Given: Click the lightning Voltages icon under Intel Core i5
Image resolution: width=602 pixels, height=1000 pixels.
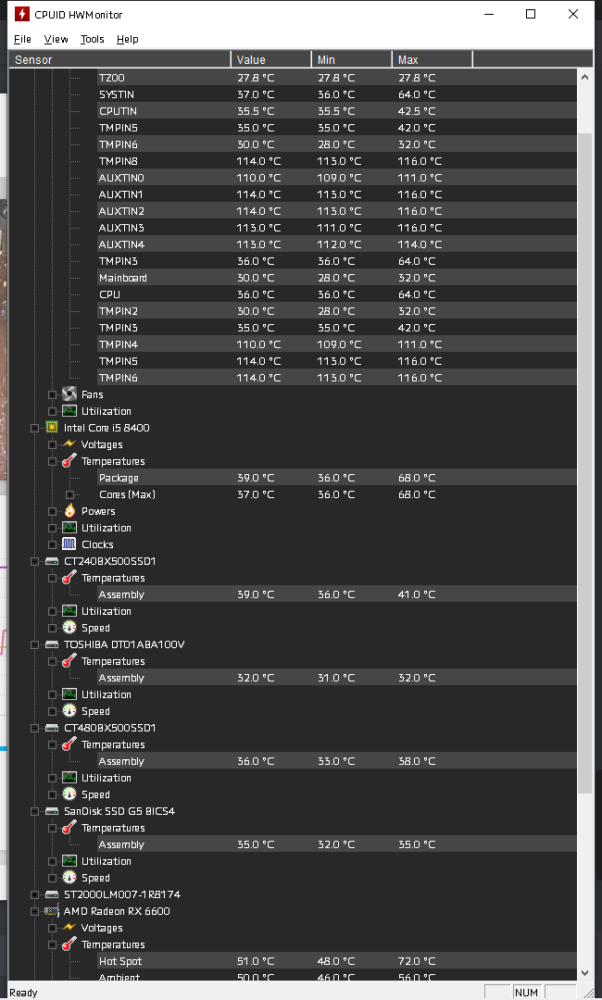Looking at the screenshot, I should [69, 445].
